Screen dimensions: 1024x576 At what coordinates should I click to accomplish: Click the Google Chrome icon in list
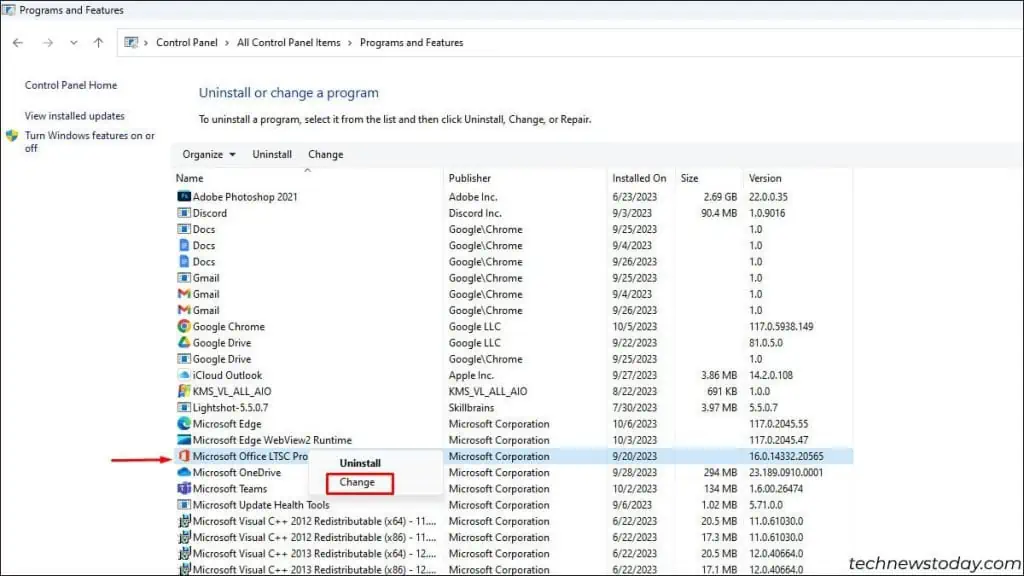[x=184, y=327]
